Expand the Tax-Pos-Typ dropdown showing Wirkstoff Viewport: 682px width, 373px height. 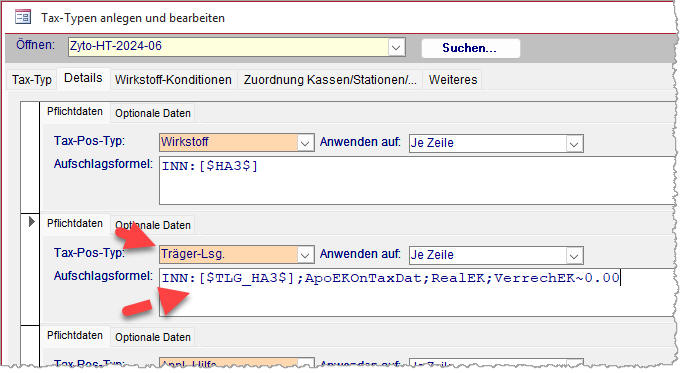click(305, 143)
